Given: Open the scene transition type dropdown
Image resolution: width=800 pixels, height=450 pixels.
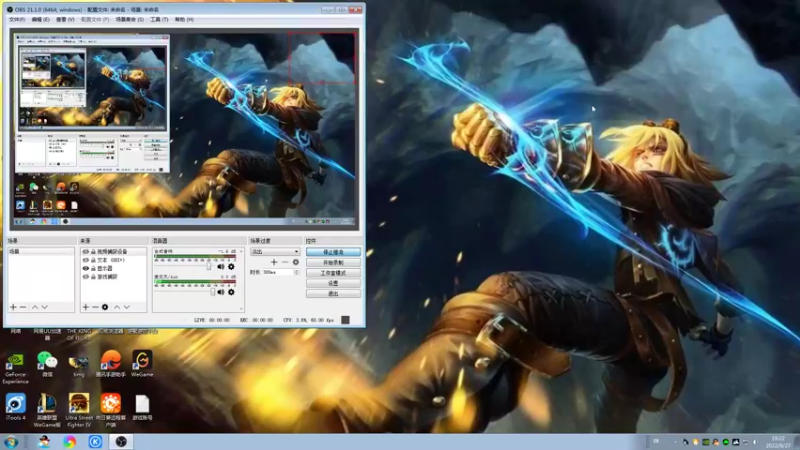Looking at the screenshot, I should tap(274, 252).
